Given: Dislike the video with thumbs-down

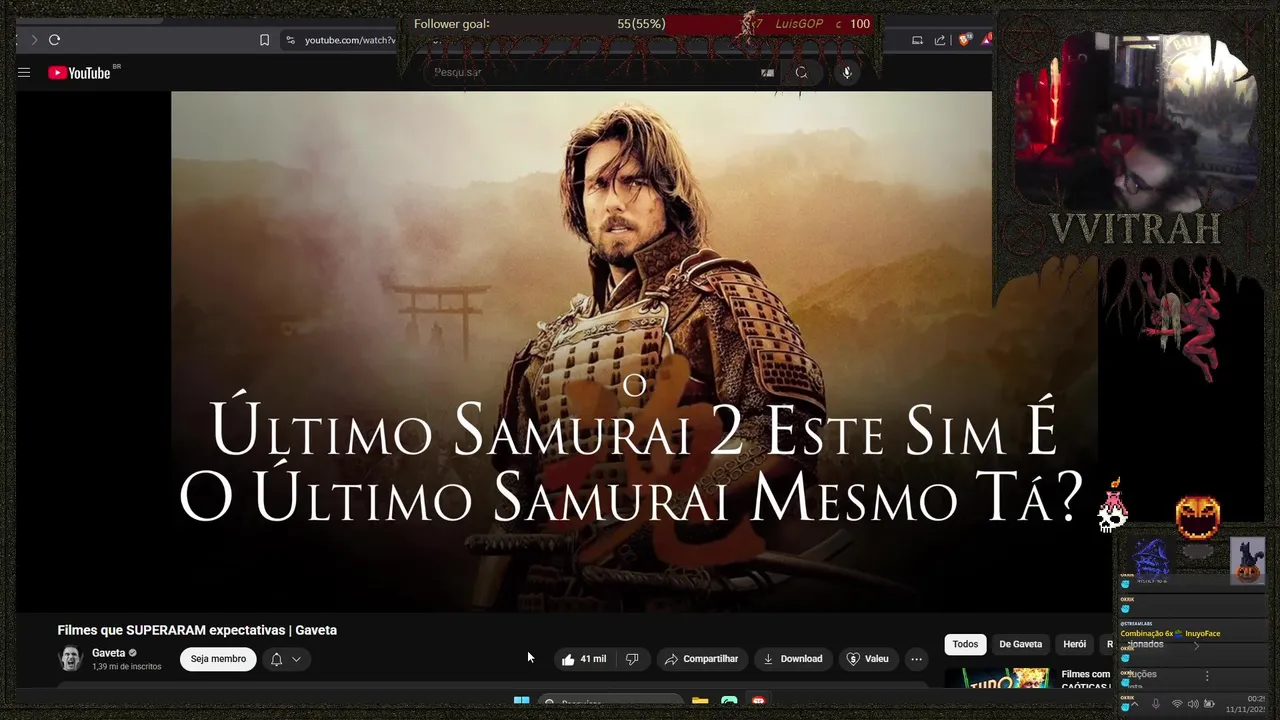Looking at the screenshot, I should coord(632,659).
